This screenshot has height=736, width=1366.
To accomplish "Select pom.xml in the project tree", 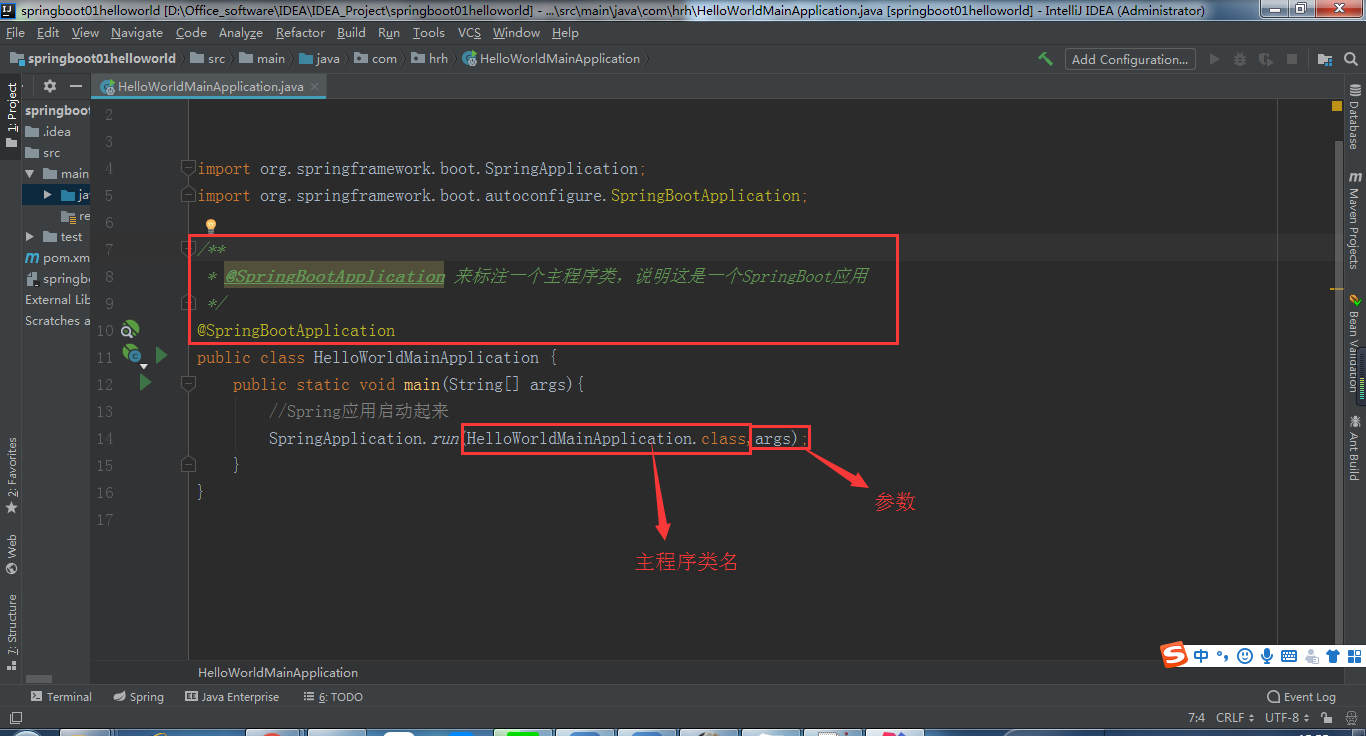I will tap(58, 258).
